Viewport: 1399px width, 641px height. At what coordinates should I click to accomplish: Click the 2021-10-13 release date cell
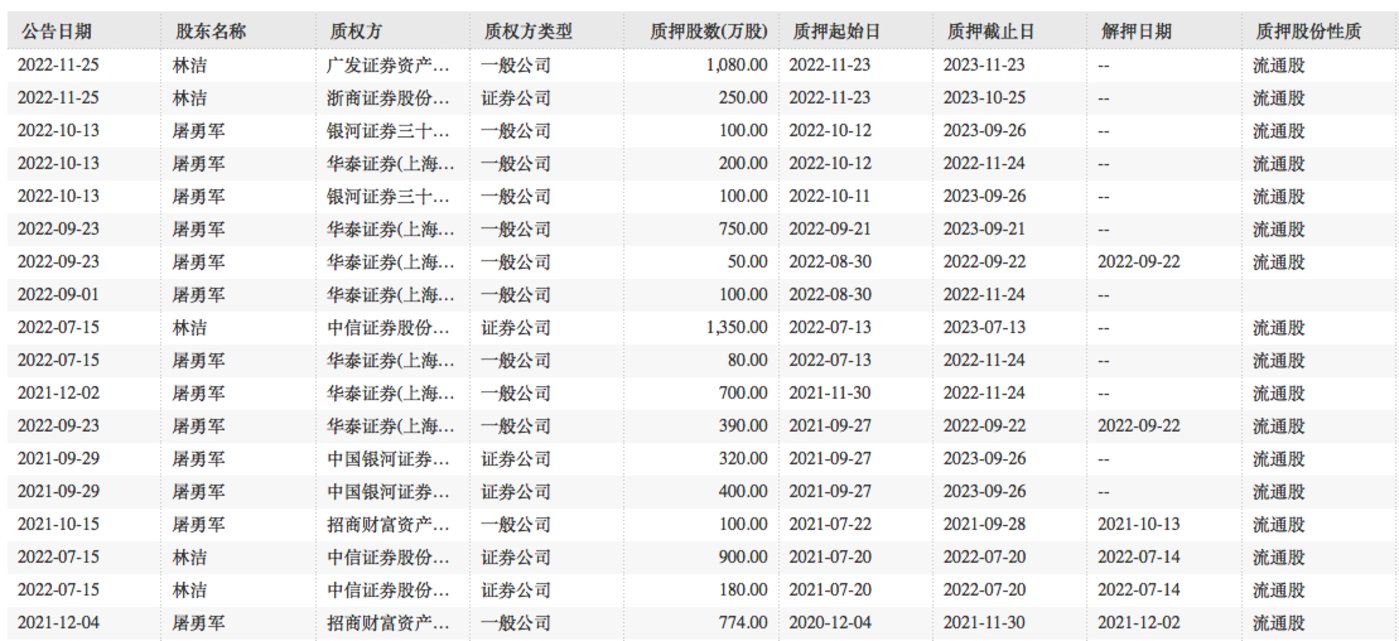tap(1138, 524)
